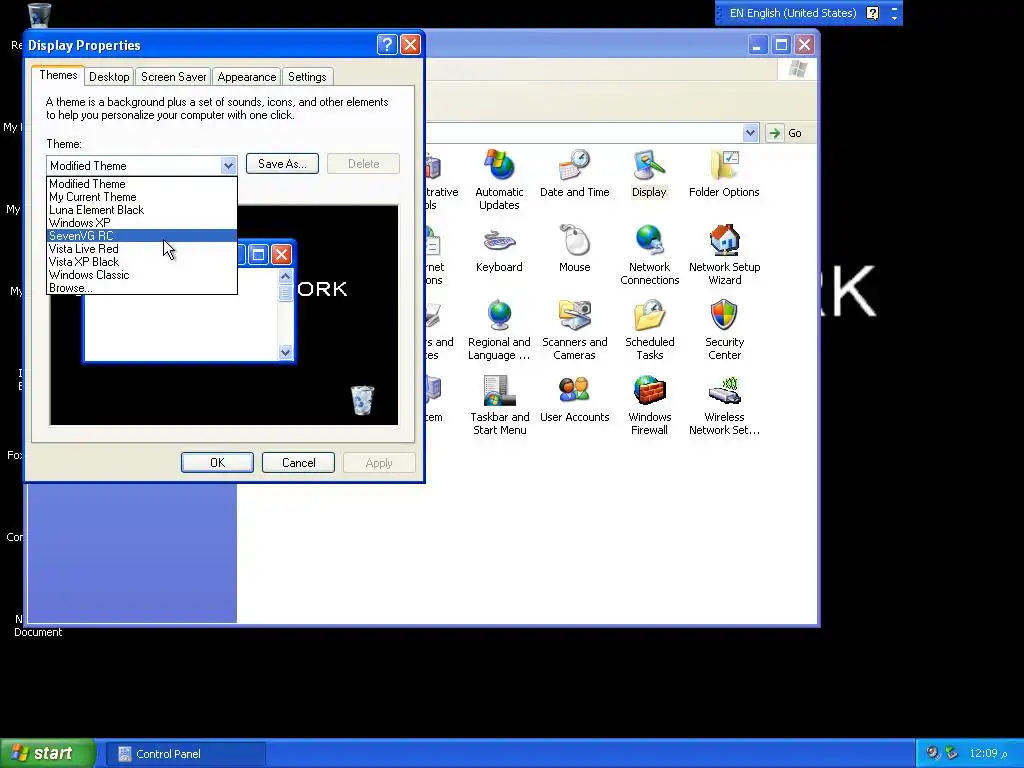
Task: Choose Luna Element Black theme
Action: [142, 210]
